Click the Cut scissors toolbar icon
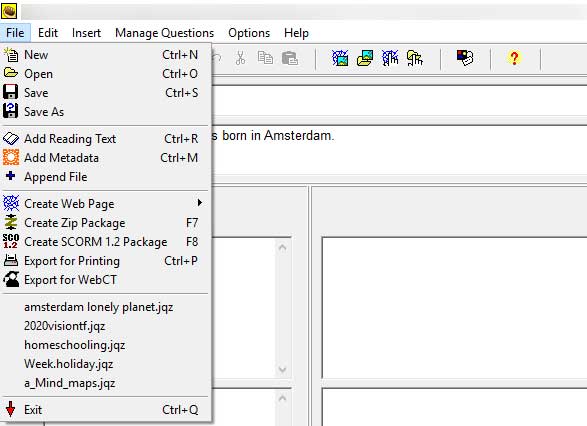This screenshot has height=426, width=587. click(240, 58)
